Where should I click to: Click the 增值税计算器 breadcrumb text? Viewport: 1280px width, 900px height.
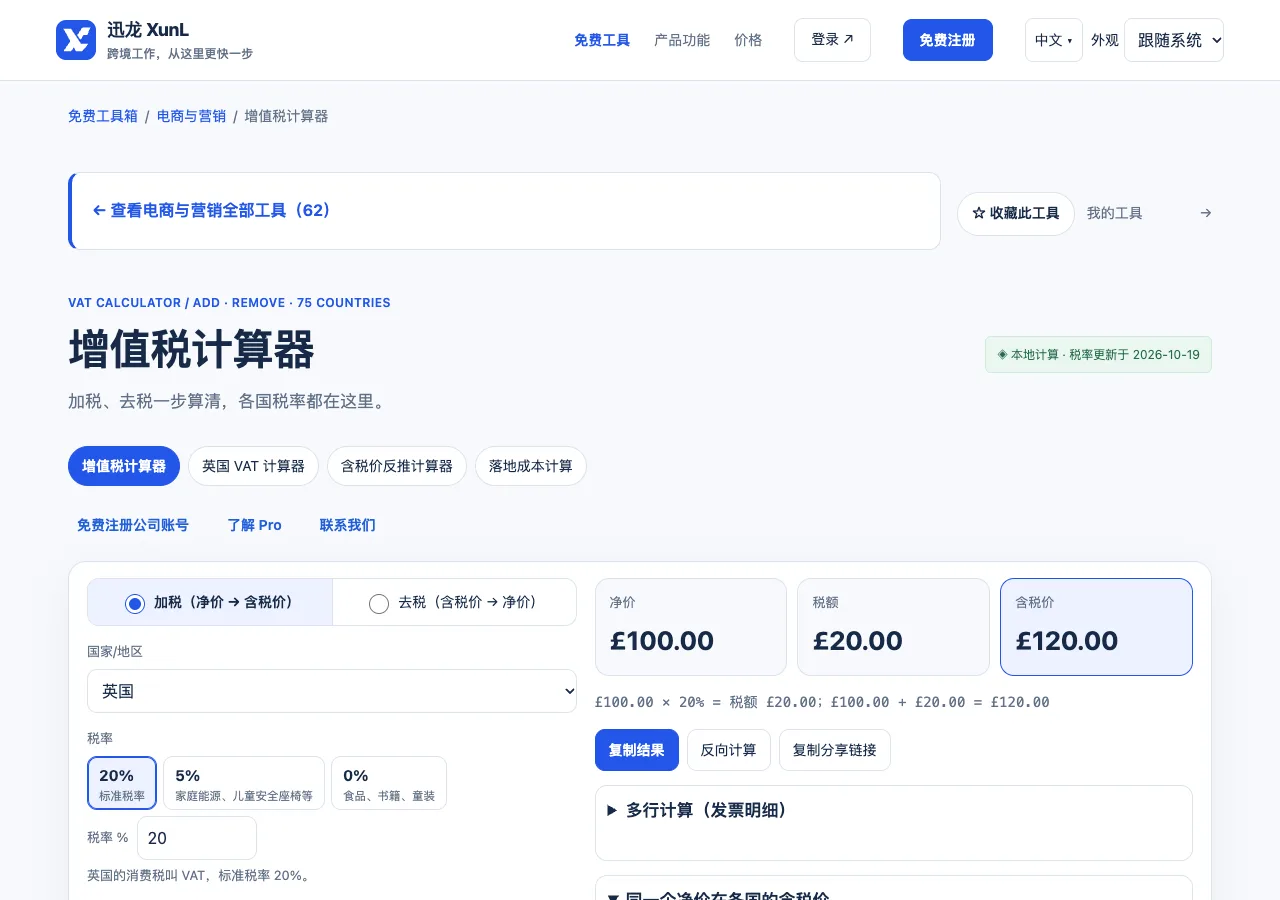tap(287, 116)
